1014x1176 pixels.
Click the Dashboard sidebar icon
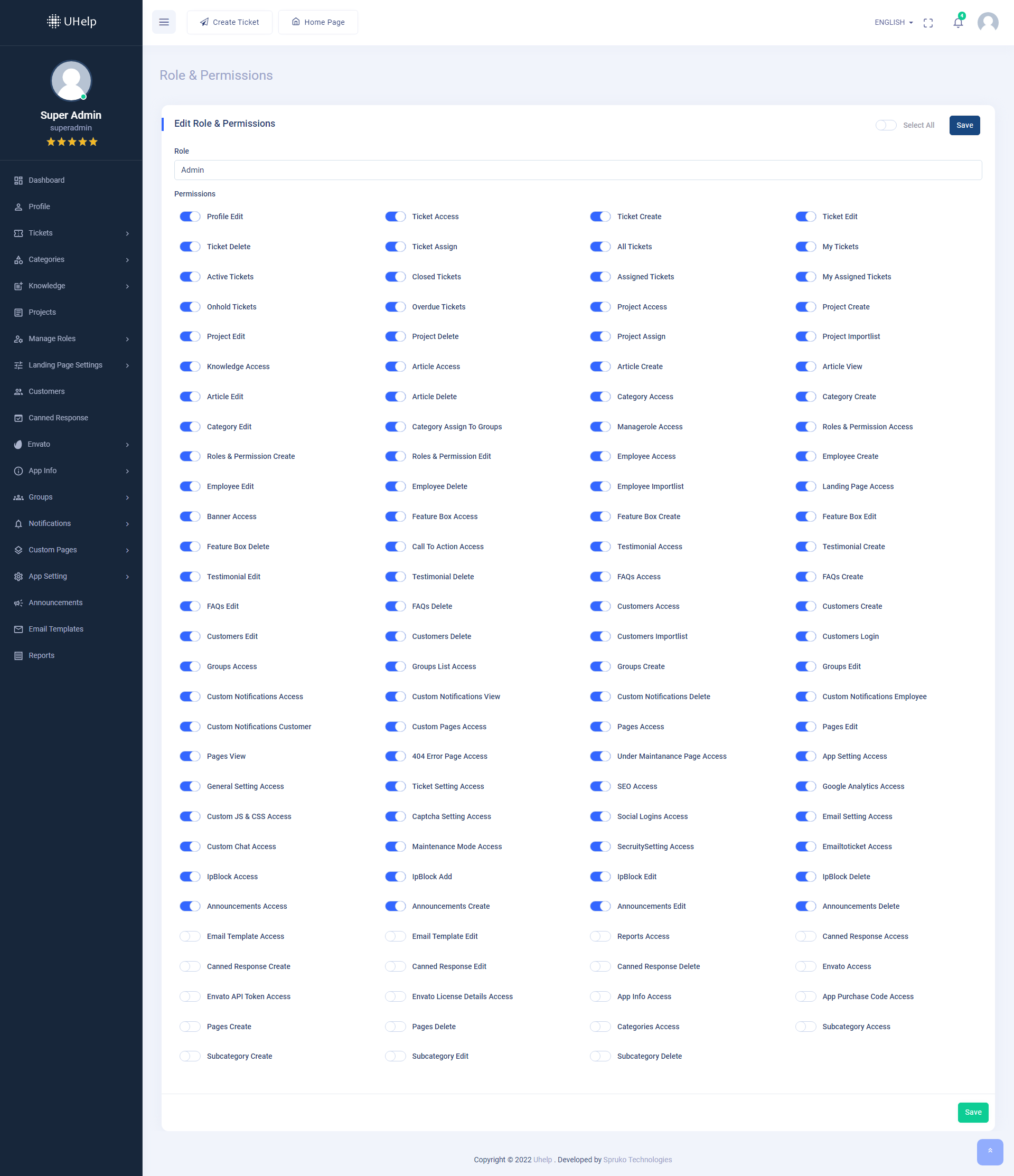click(18, 181)
